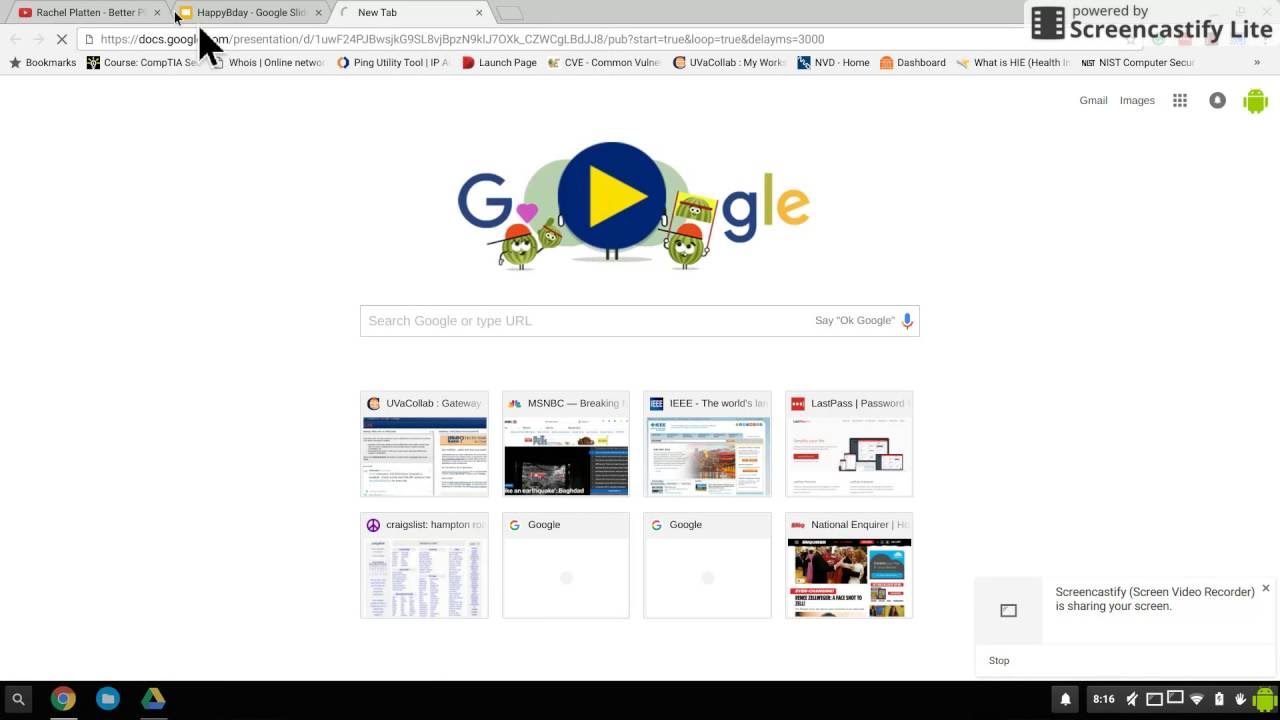Open the Gmail link
The width and height of the screenshot is (1280, 720).
click(1093, 100)
